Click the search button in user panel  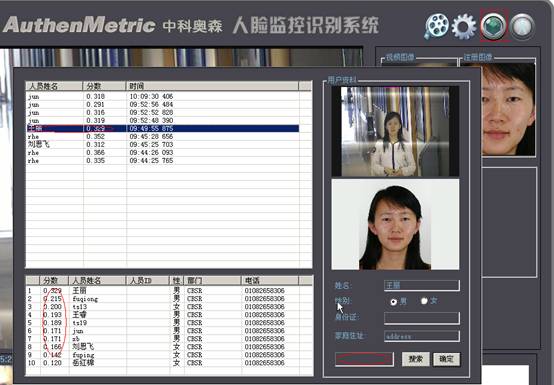coord(416,359)
